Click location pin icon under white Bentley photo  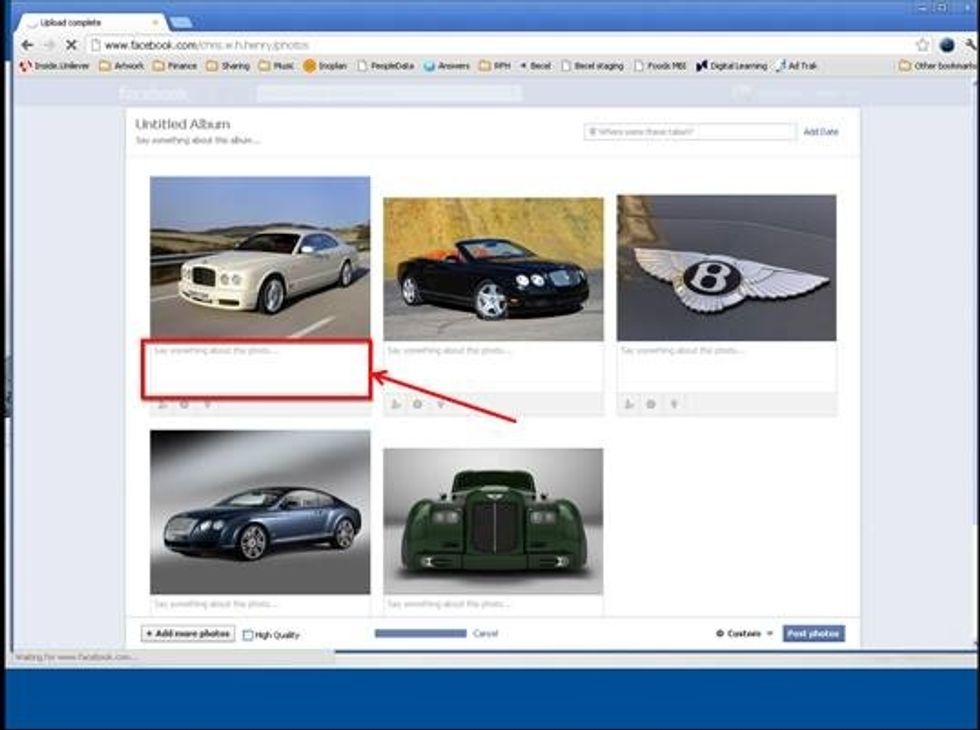click(x=208, y=405)
